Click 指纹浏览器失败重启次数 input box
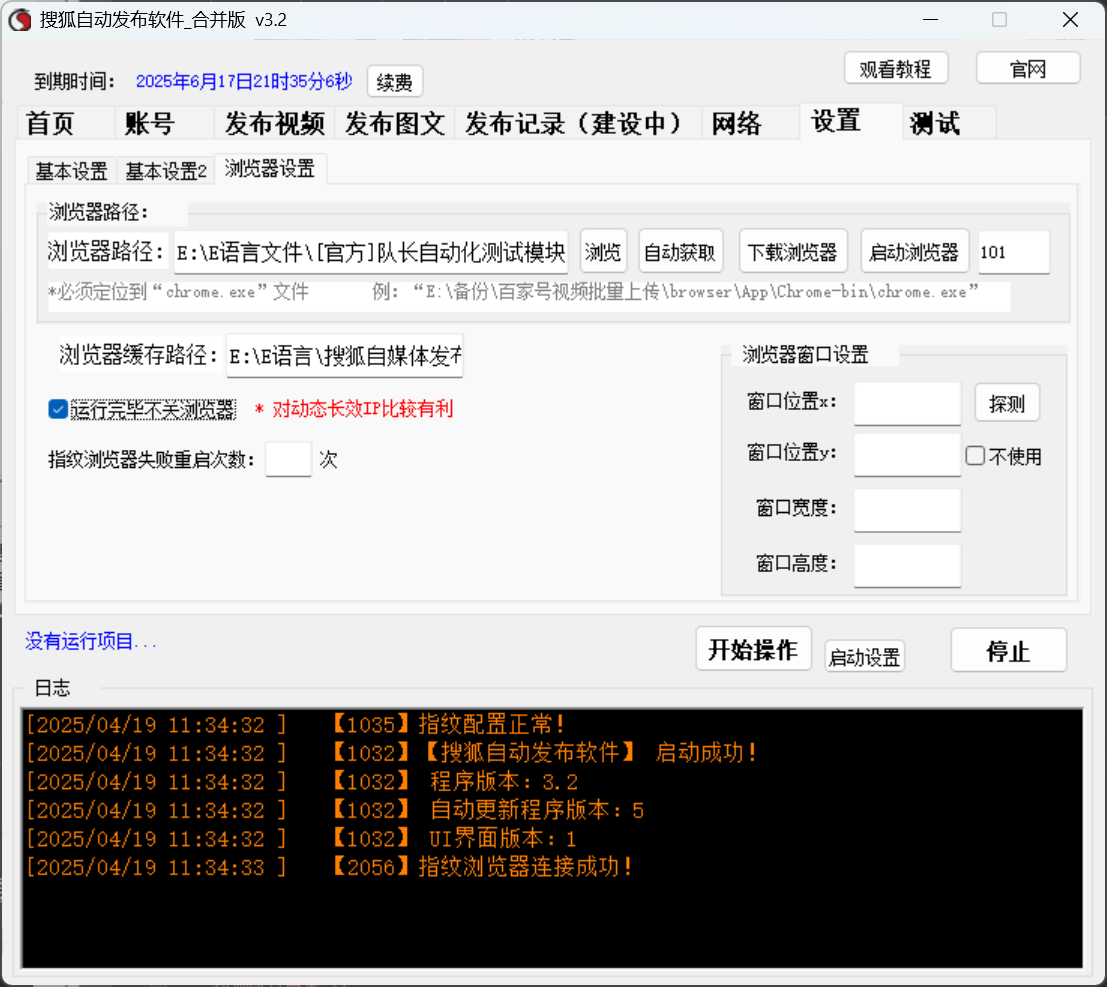The image size is (1107, 987). click(288, 460)
